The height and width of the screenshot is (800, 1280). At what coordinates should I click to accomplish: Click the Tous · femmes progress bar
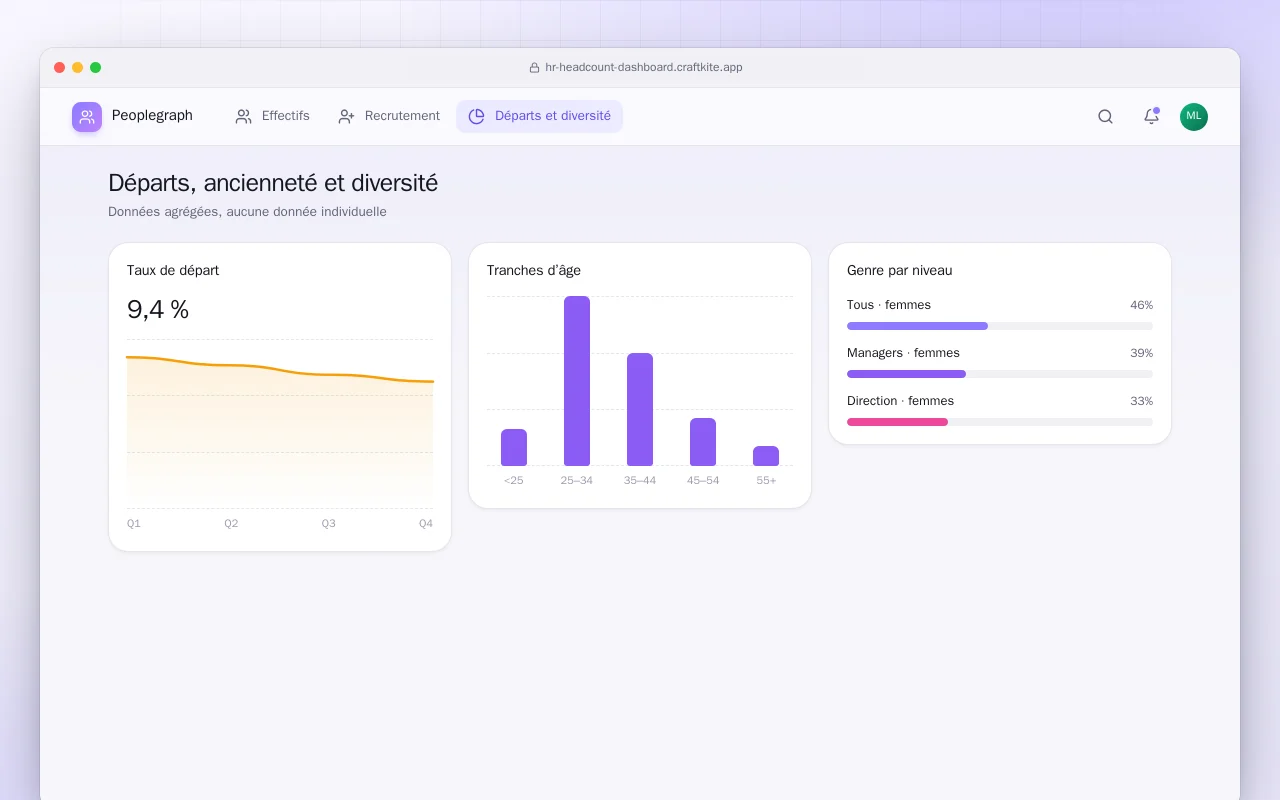click(1000, 326)
